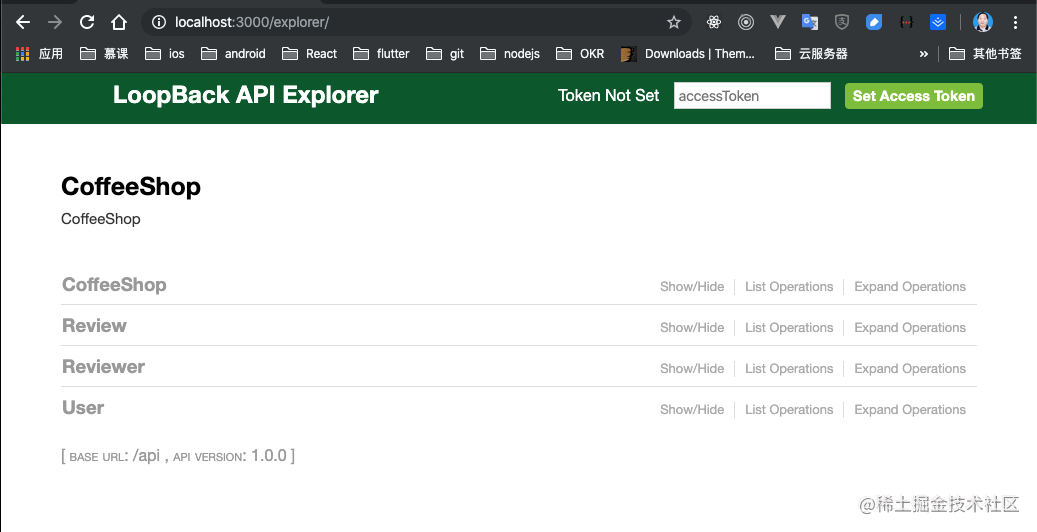Image resolution: width=1037 pixels, height=532 pixels.
Task: Expand Operations for User
Action: [910, 410]
